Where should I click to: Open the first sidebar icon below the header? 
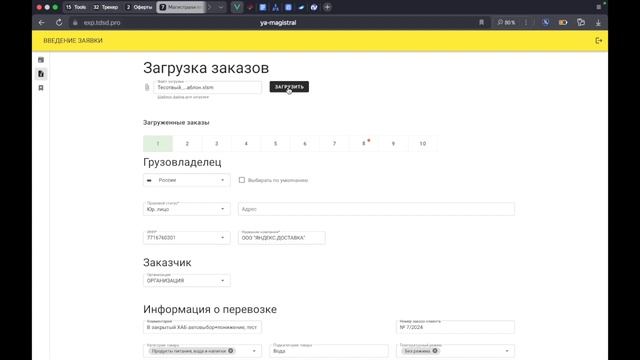[x=41, y=60]
